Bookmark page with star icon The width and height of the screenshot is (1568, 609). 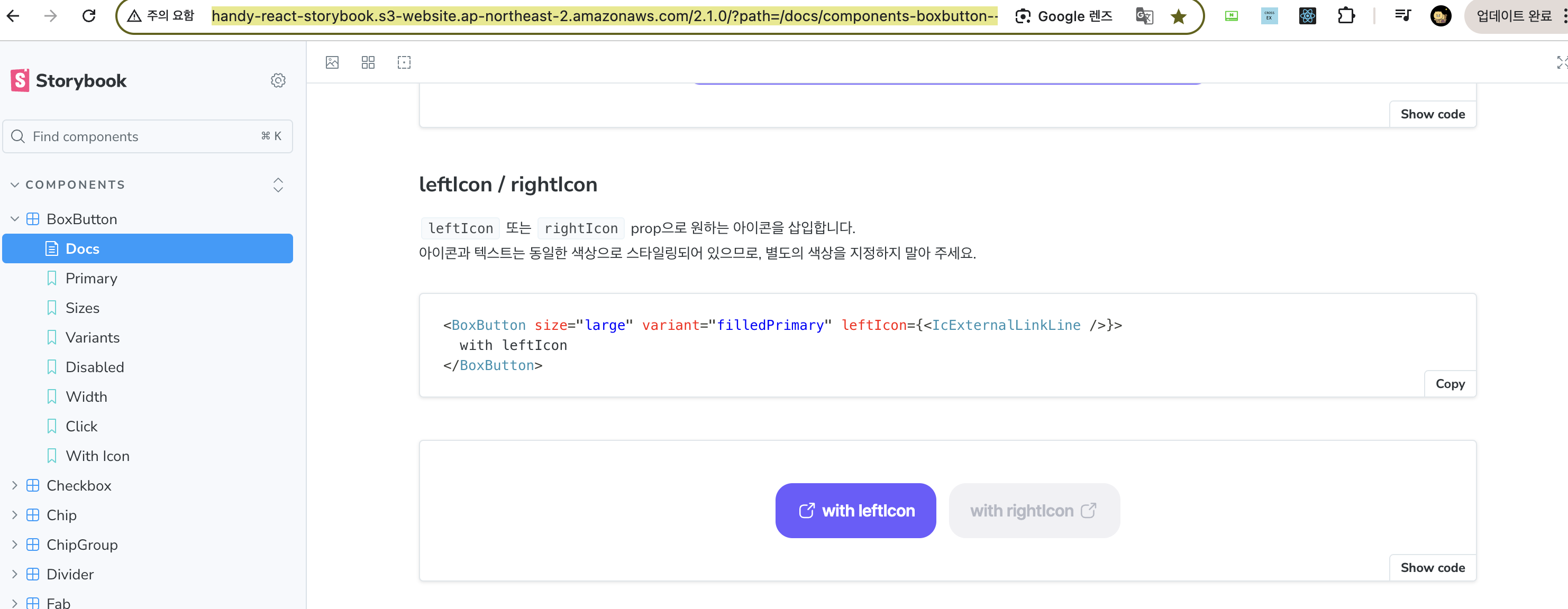pos(1179,16)
